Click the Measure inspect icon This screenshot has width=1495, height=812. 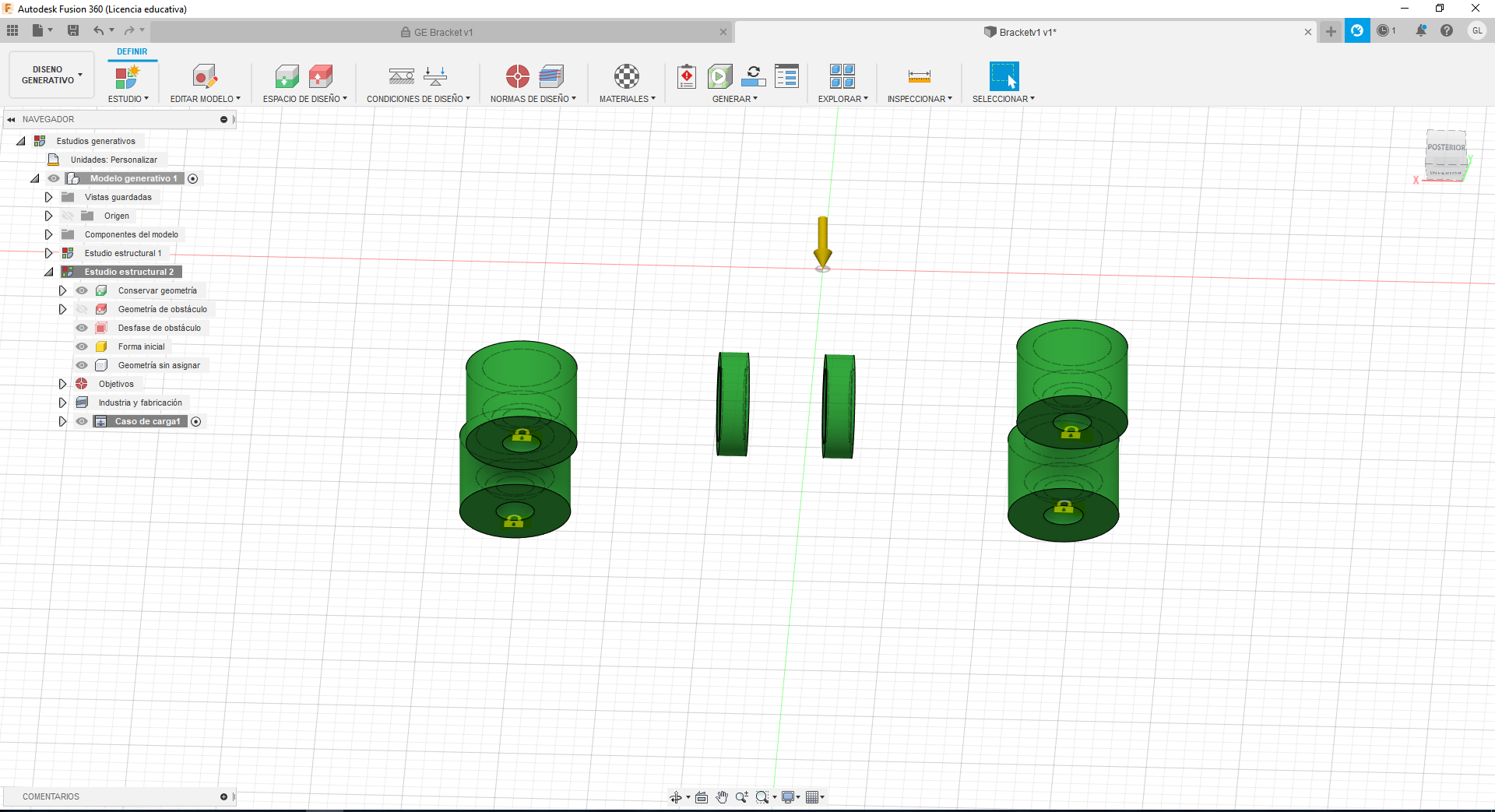click(920, 76)
